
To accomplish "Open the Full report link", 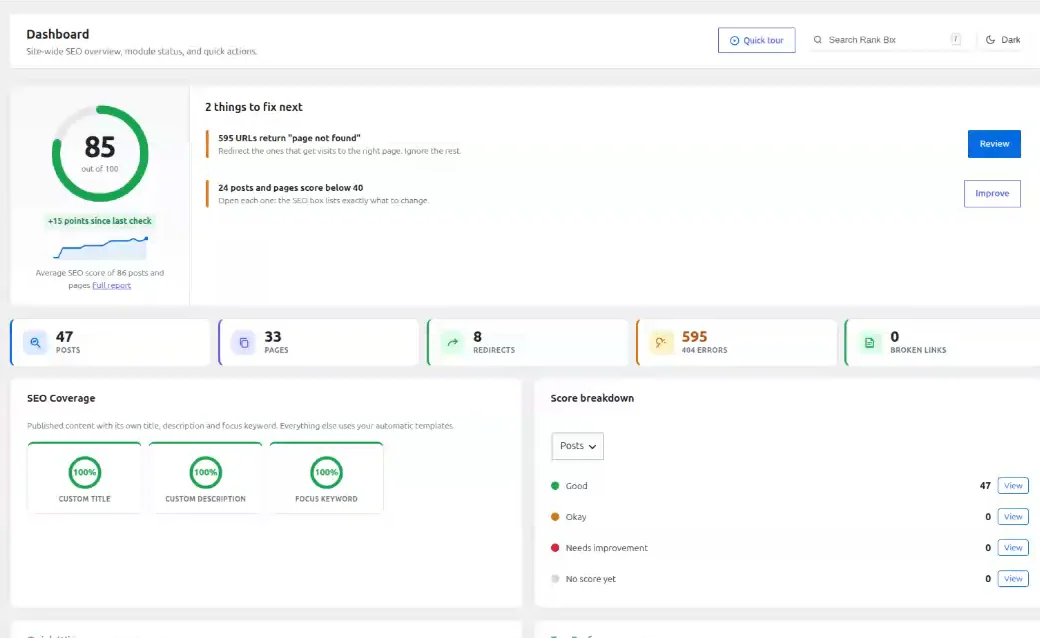I will tap(111, 286).
